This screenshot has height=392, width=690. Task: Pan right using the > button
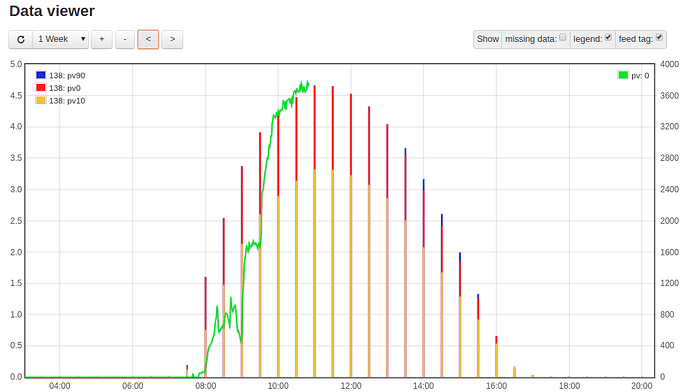pos(172,40)
